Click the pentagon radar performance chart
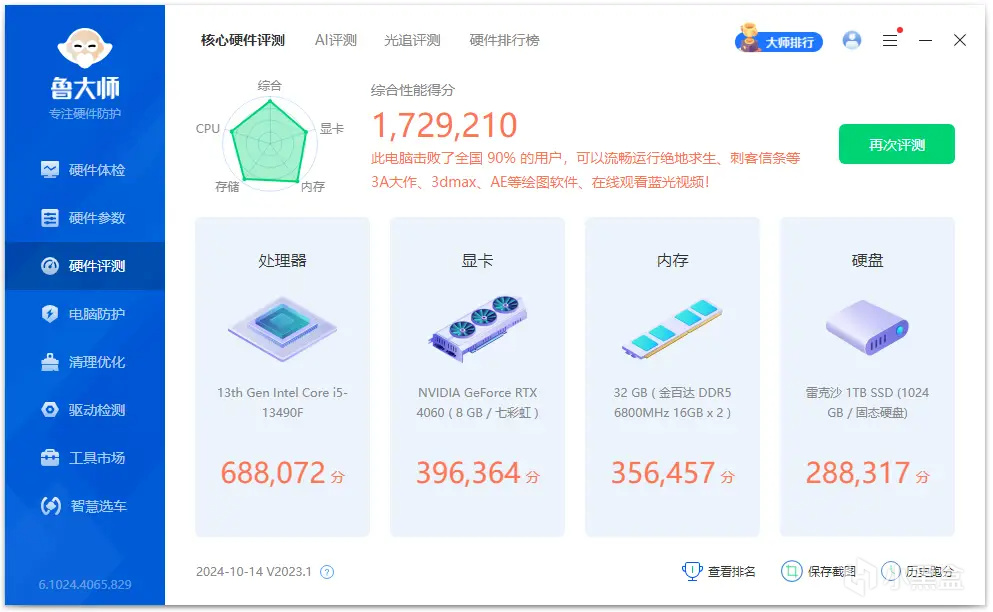The width and height of the screenshot is (993, 612). (x=270, y=143)
